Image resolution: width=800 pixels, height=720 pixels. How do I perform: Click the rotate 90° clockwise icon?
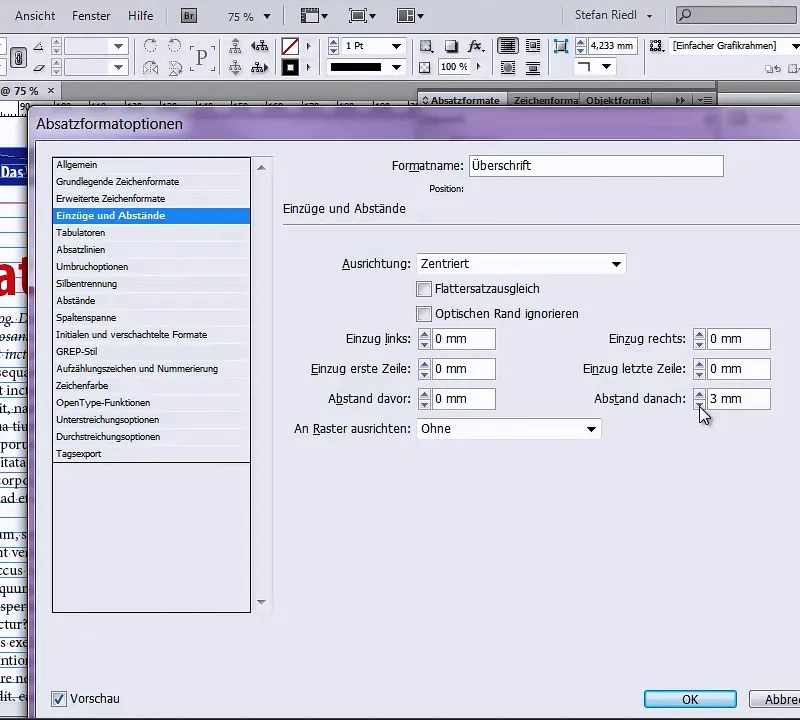(x=150, y=46)
